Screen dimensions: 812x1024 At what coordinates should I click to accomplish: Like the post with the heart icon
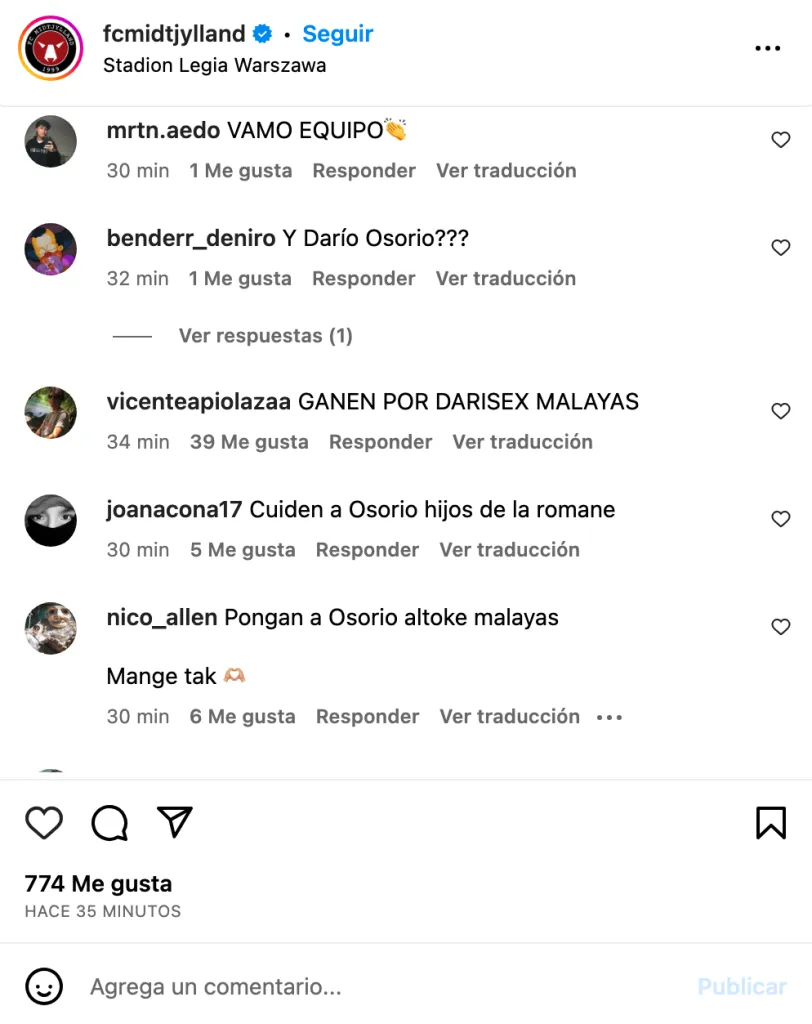44,822
